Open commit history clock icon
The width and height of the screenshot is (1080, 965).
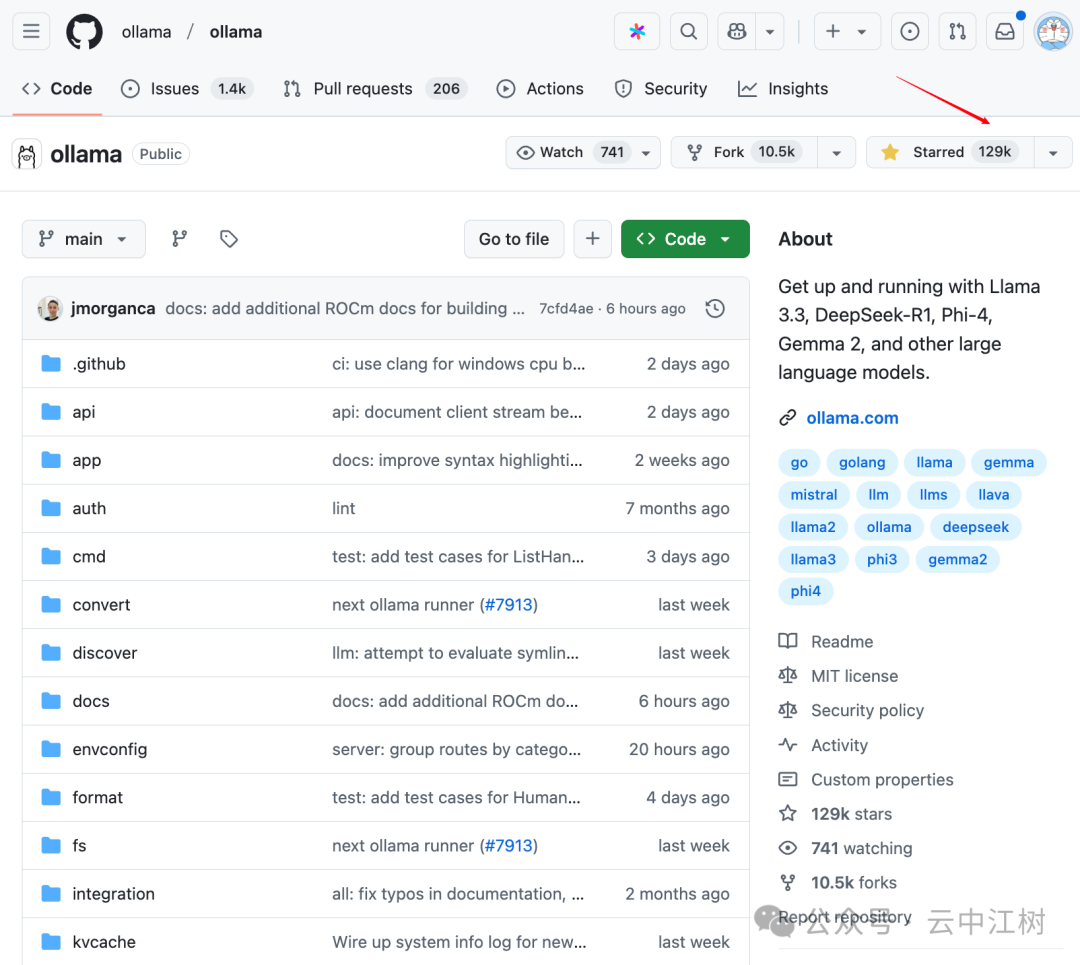click(715, 309)
